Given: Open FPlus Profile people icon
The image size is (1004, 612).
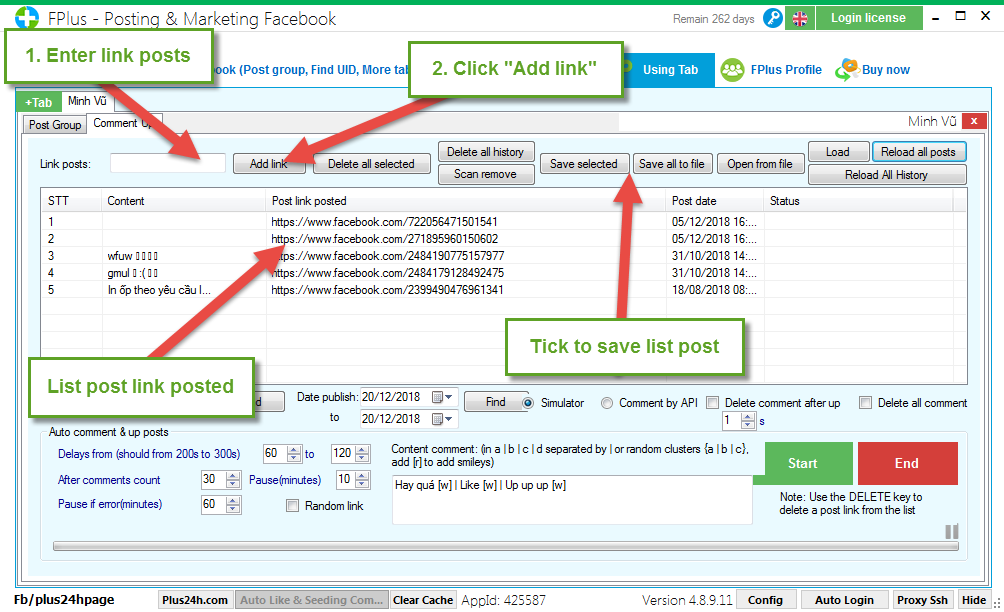Looking at the screenshot, I should click(x=732, y=70).
